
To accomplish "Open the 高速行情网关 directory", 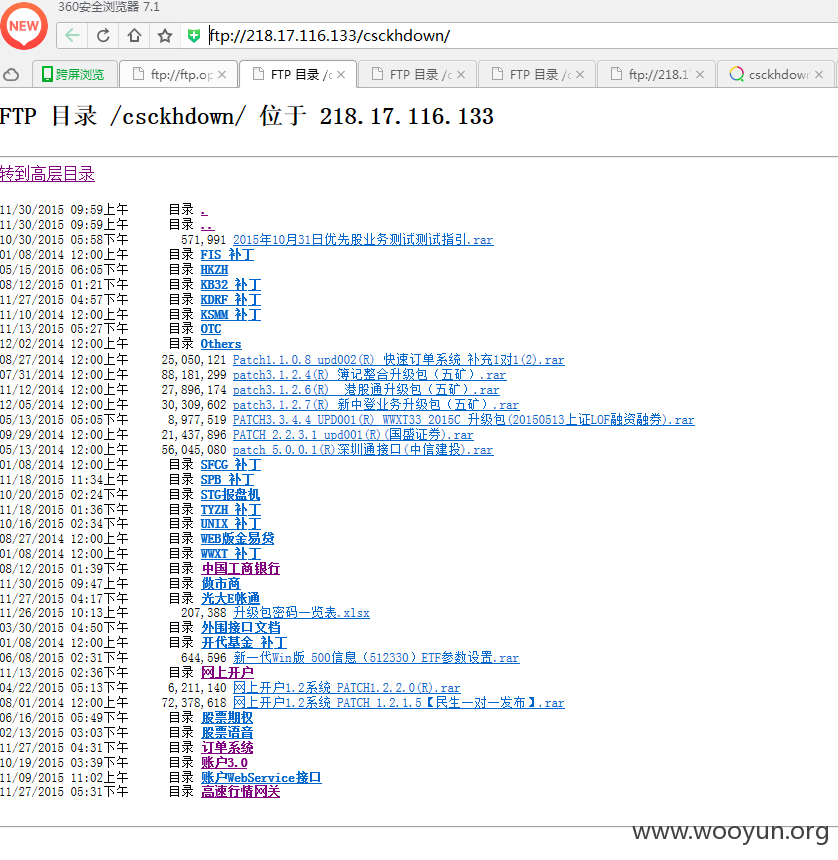I will [240, 791].
